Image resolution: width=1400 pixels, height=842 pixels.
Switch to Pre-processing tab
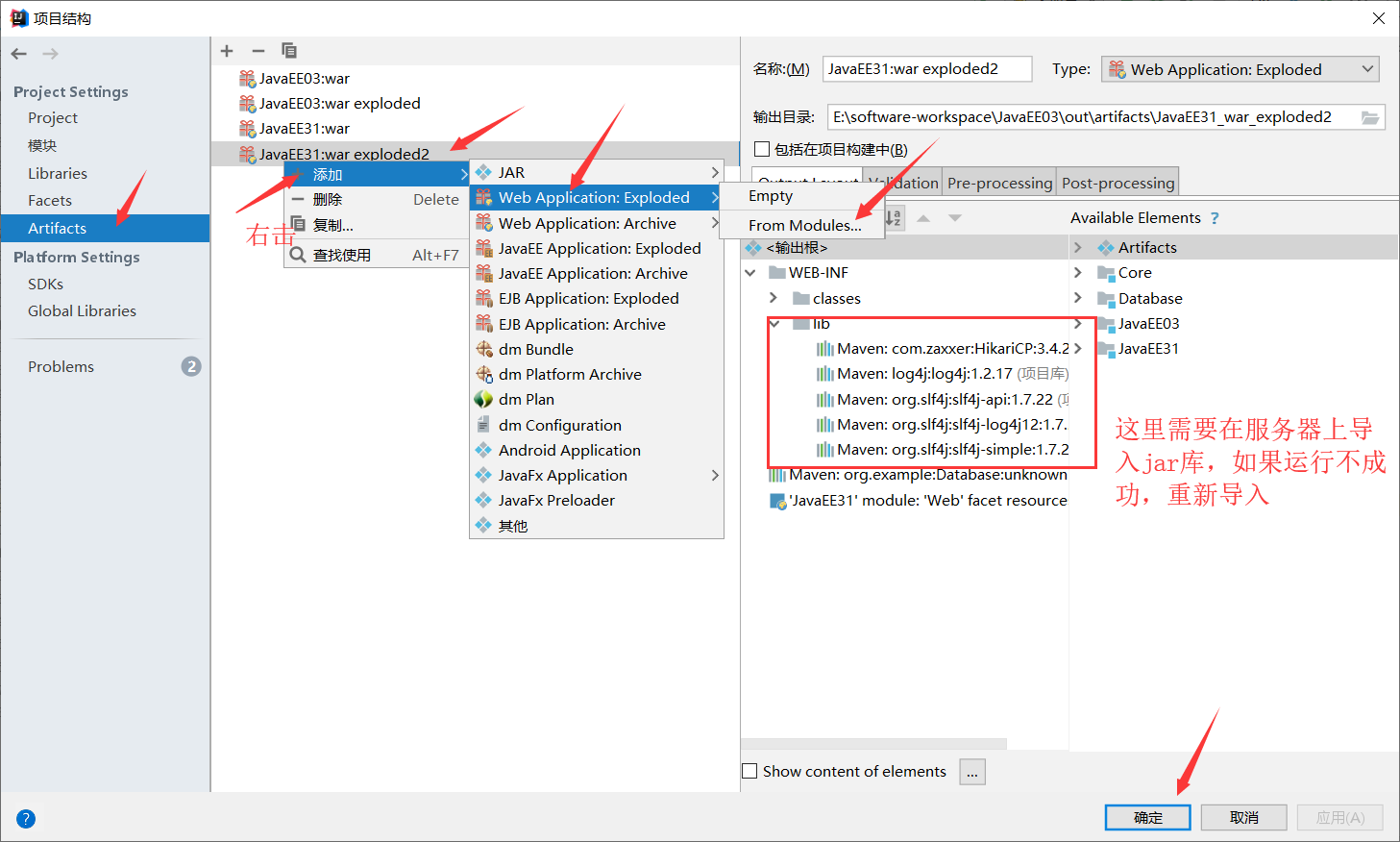[999, 183]
